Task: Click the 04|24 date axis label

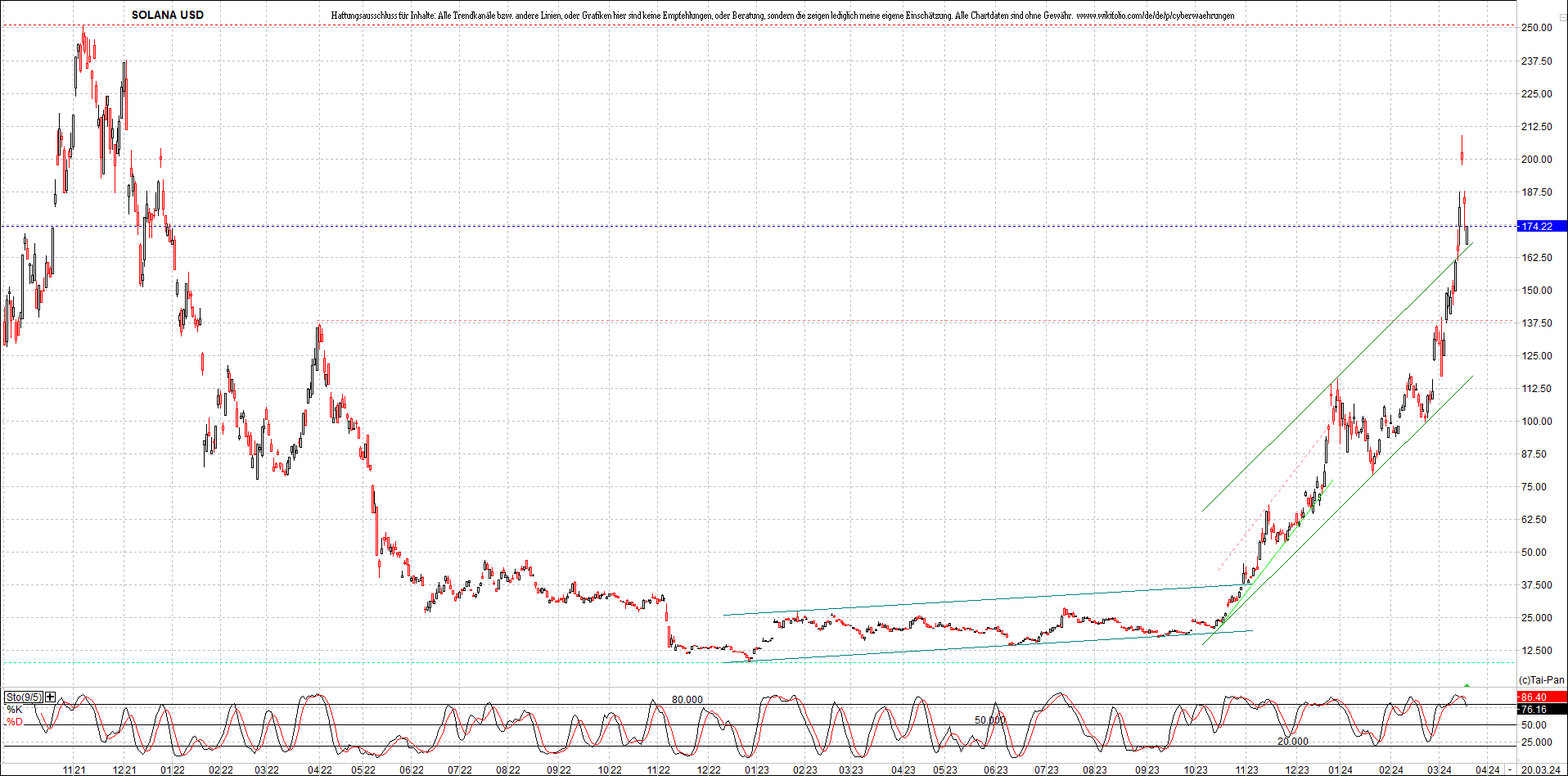Action: [x=1489, y=770]
